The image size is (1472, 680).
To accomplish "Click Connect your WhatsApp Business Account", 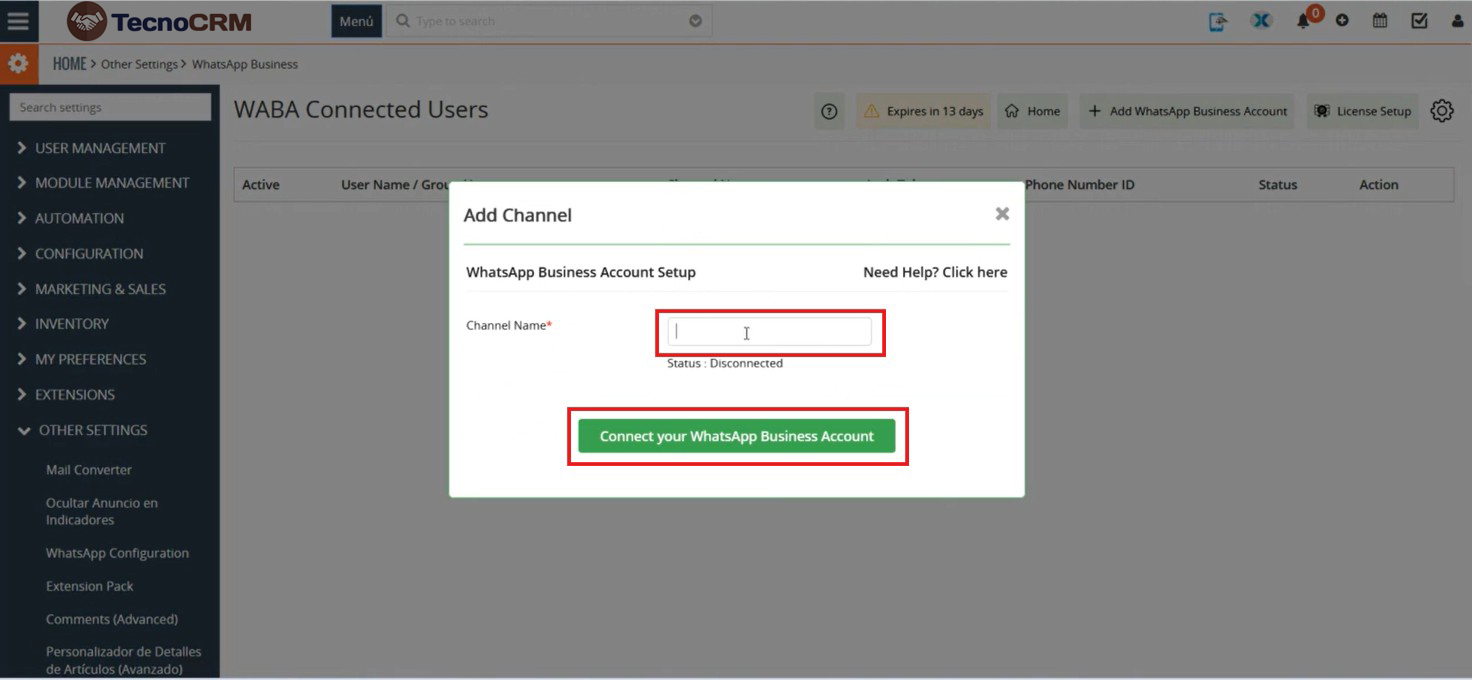I will pyautogui.click(x=736, y=436).
